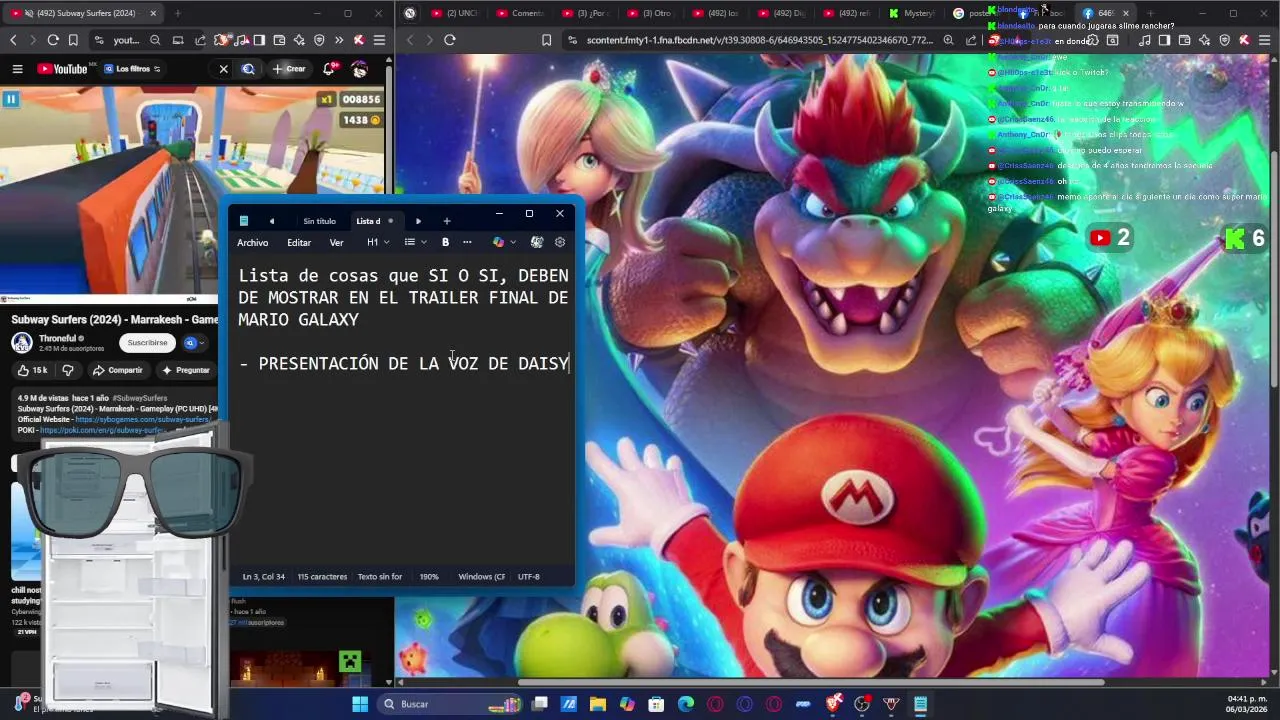Open YouTube notifications bell

[x=329, y=69]
